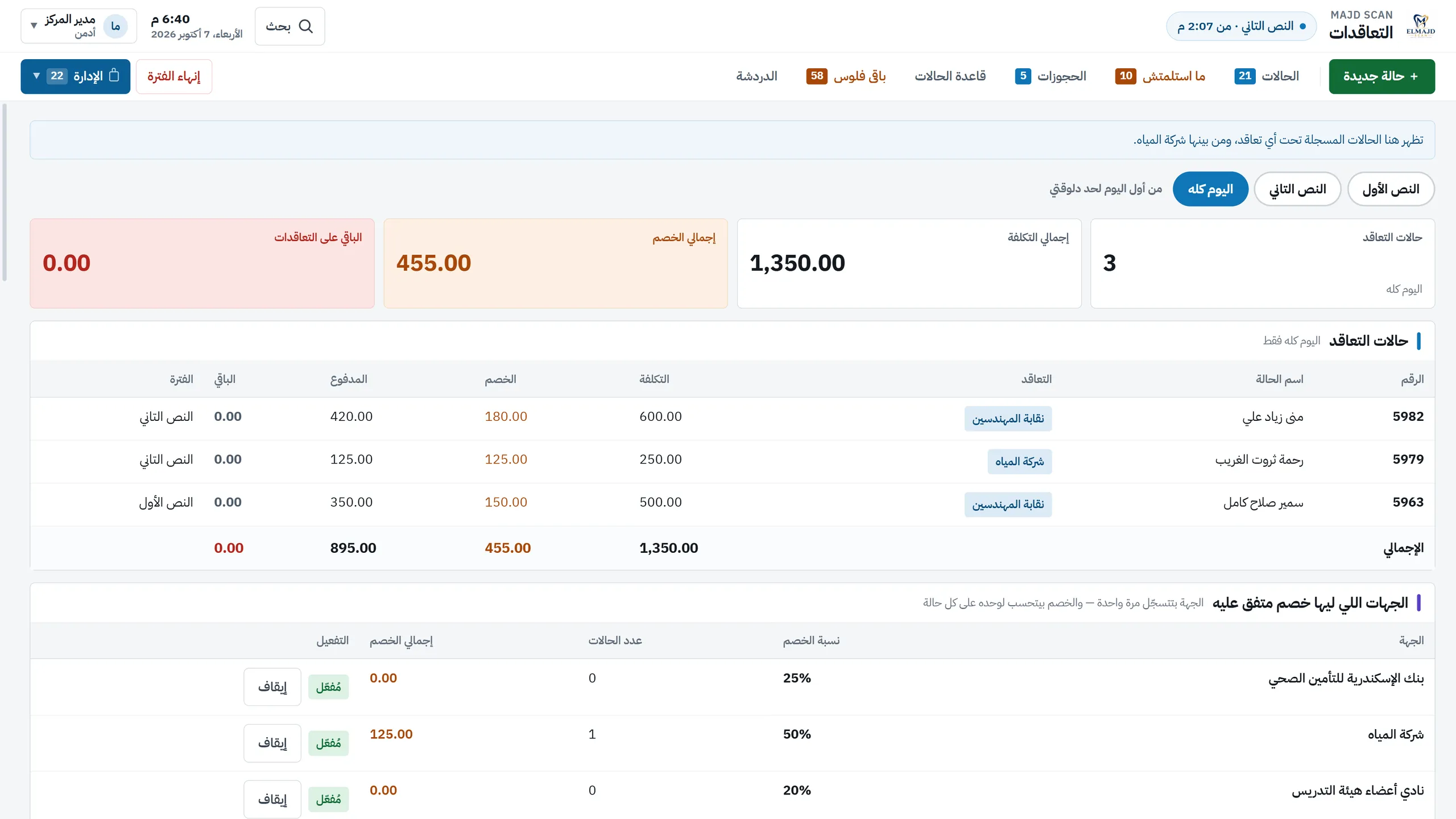Viewport: 1456px width, 819px height.
Task: Click the search magnifier icon
Action: pos(306,26)
